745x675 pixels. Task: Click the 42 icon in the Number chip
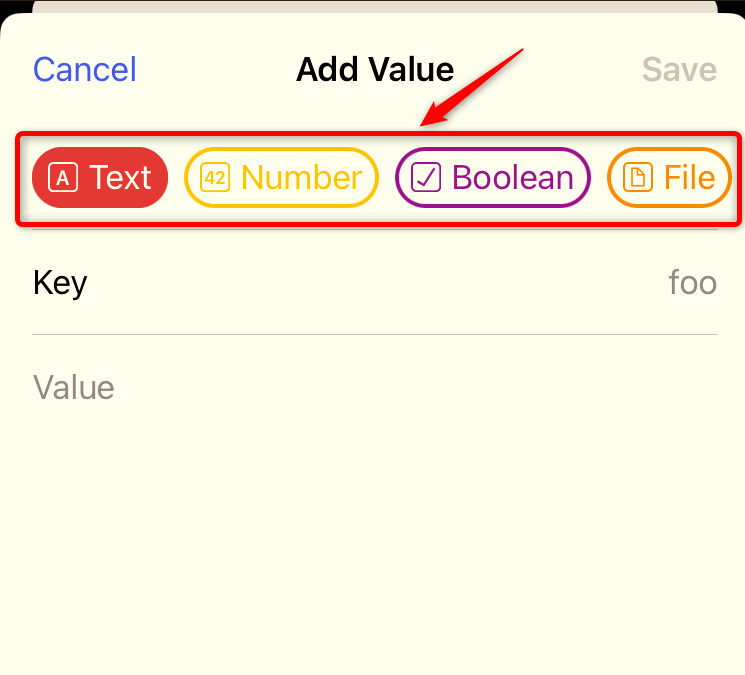click(x=215, y=178)
